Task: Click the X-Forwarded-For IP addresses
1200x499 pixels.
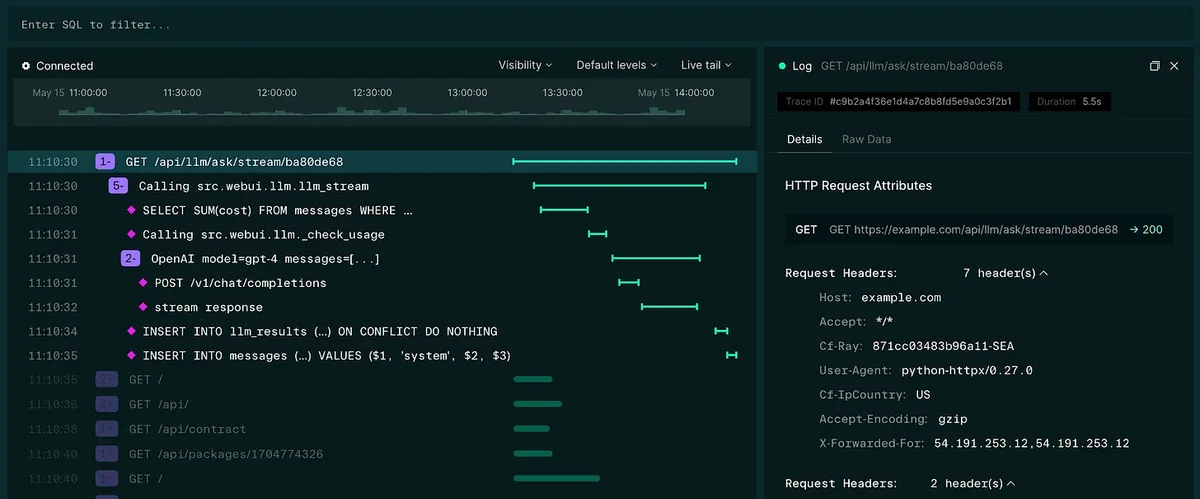Action: pyautogui.click(x=1032, y=443)
